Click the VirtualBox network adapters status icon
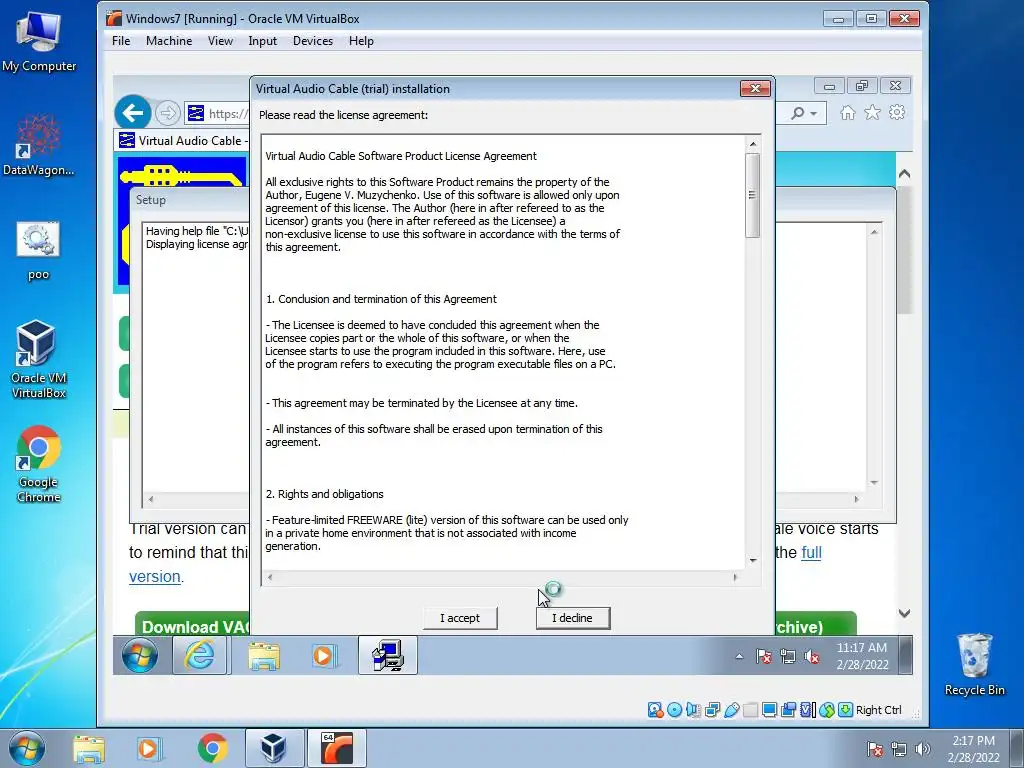 (x=712, y=710)
